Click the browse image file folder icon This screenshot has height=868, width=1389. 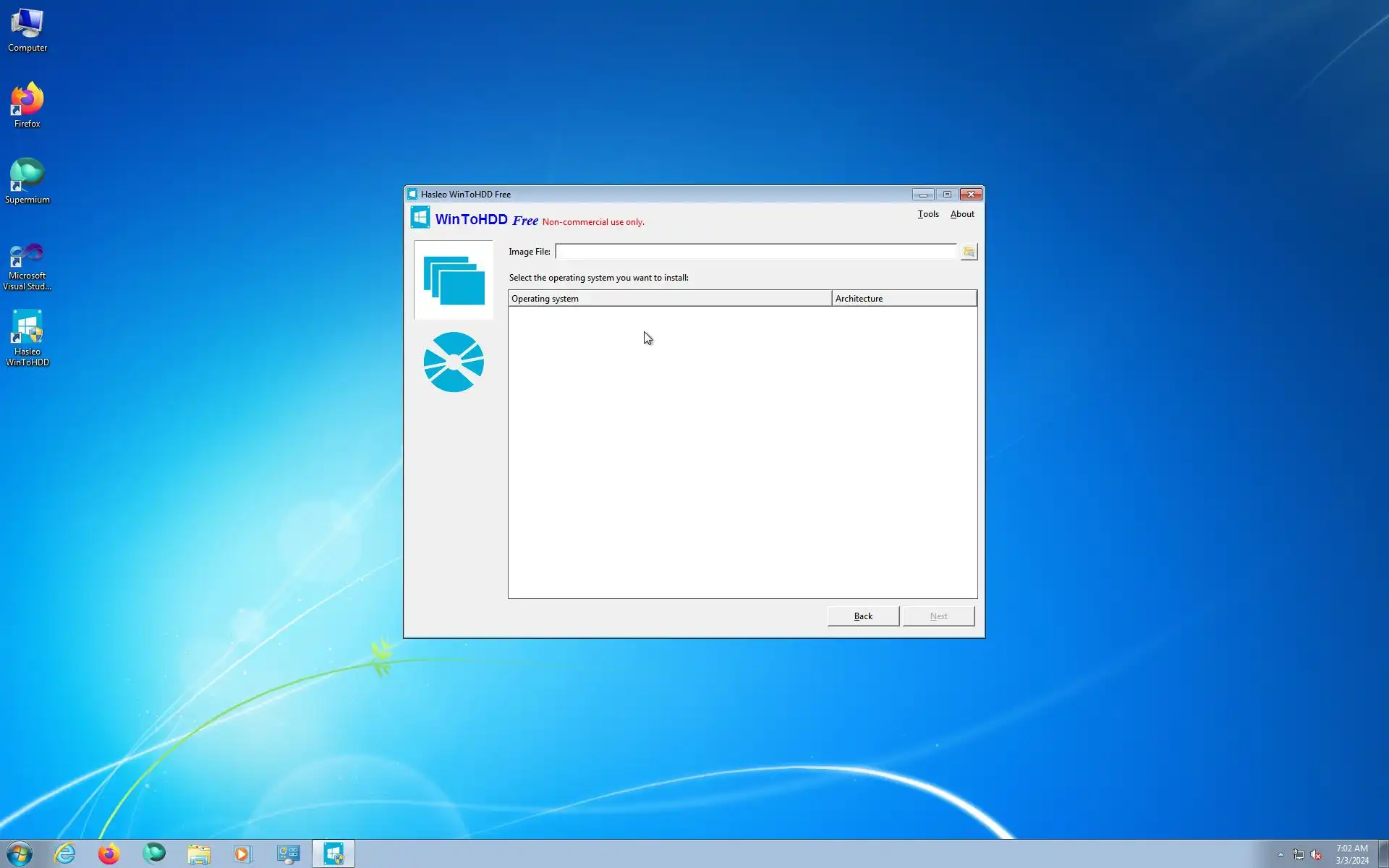[x=969, y=252]
